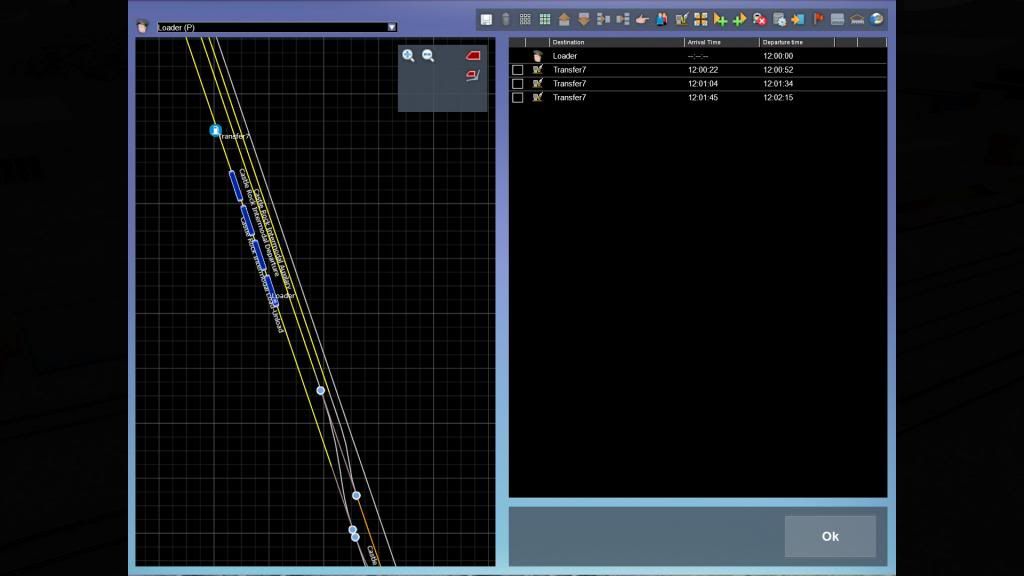
Task: Click the document with gear icon
Action: (x=779, y=20)
